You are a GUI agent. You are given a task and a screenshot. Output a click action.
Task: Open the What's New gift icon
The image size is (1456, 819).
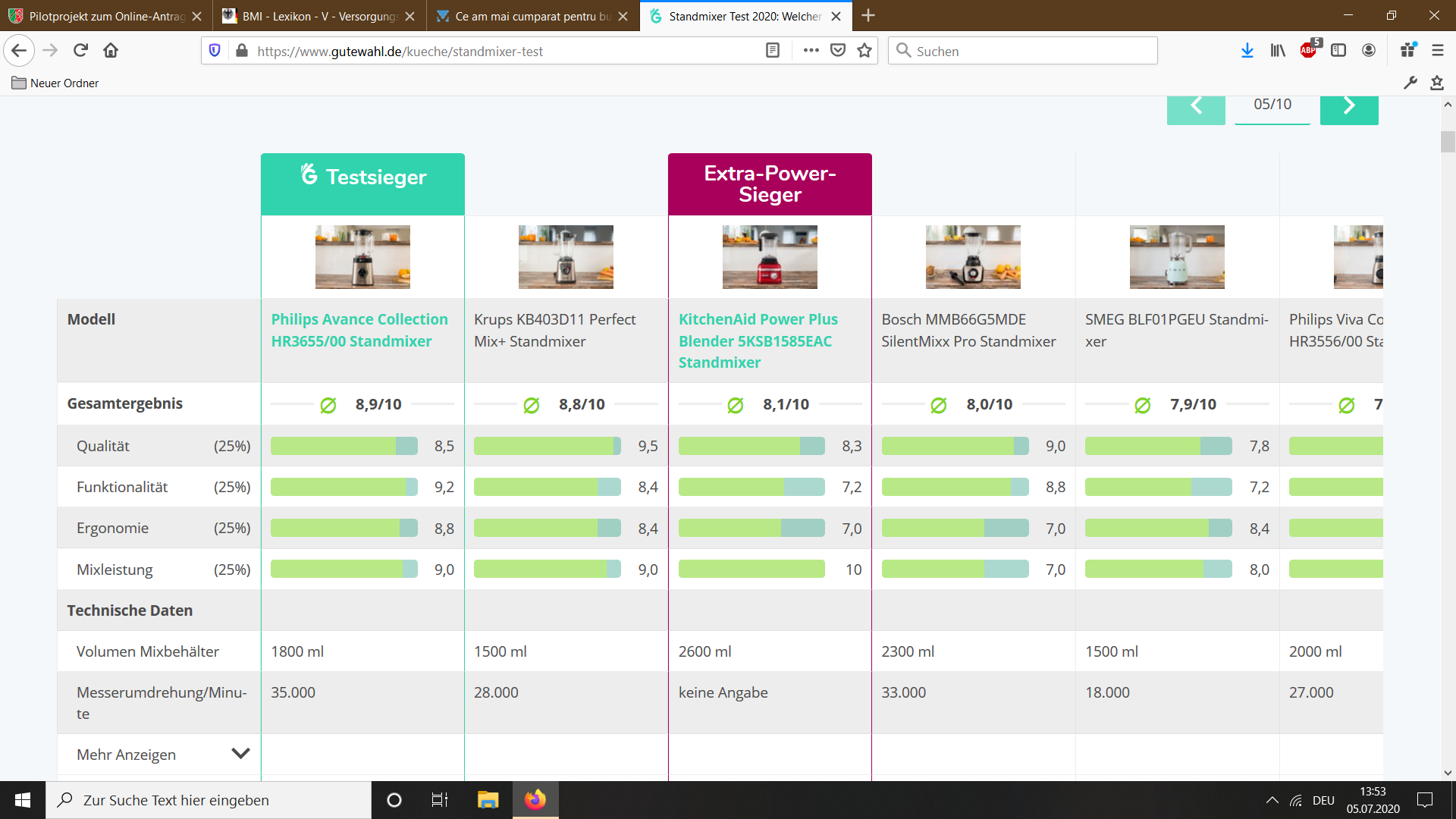click(1408, 50)
